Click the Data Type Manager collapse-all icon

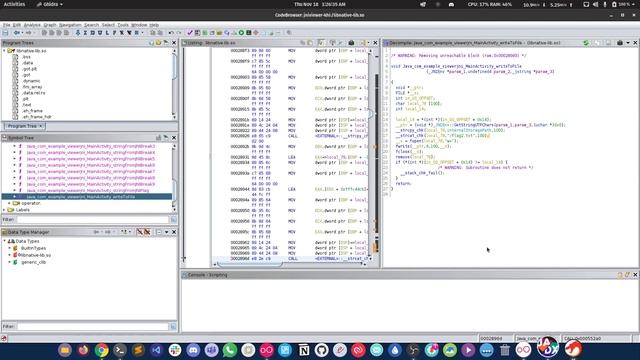[159, 232]
